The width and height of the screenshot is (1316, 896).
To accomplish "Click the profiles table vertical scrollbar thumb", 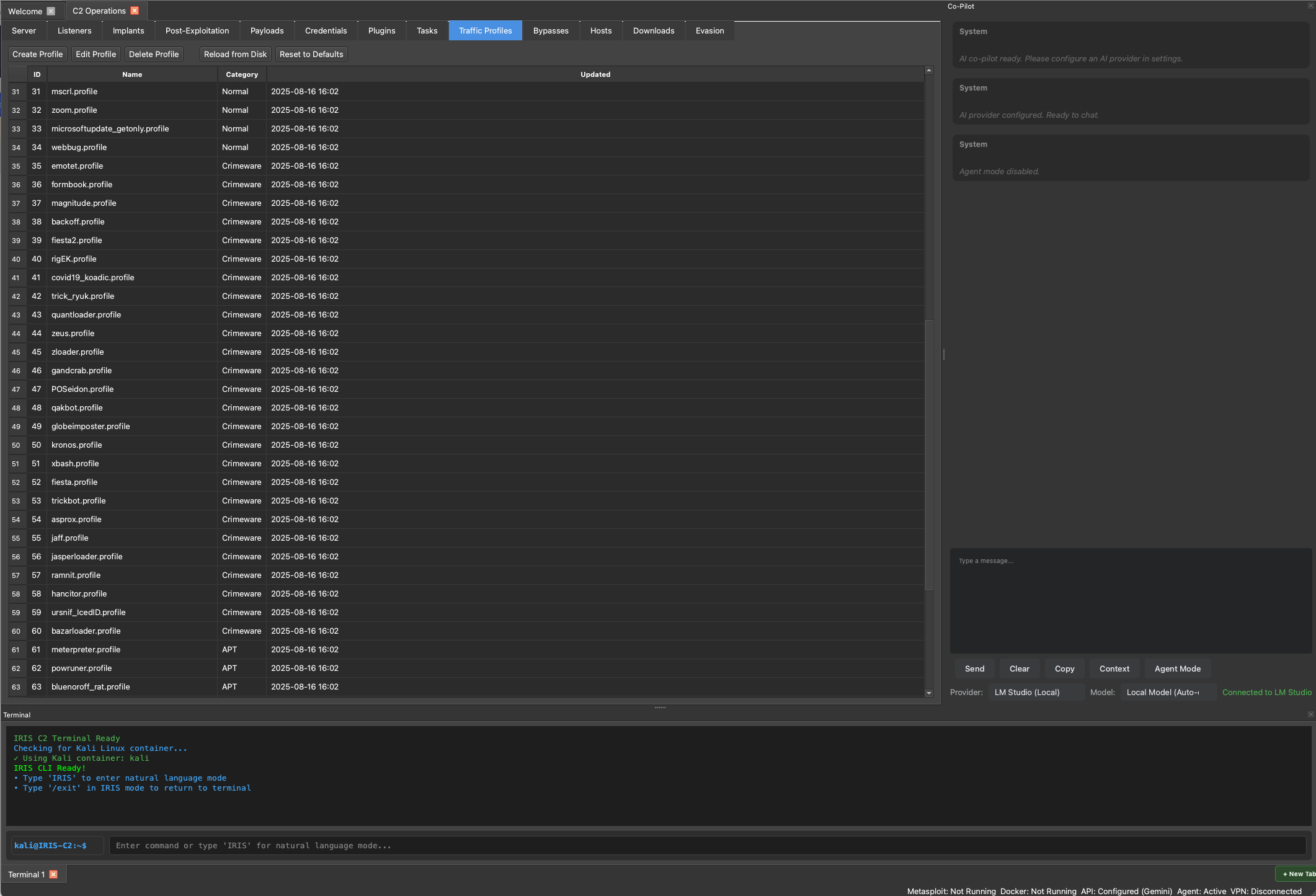I will point(929,455).
